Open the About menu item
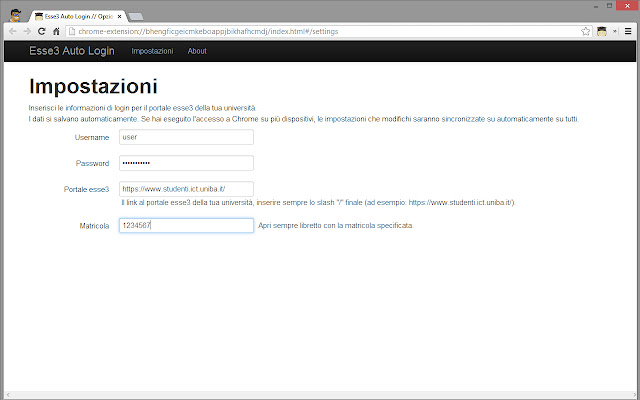This screenshot has height=400, width=640. pyautogui.click(x=197, y=51)
